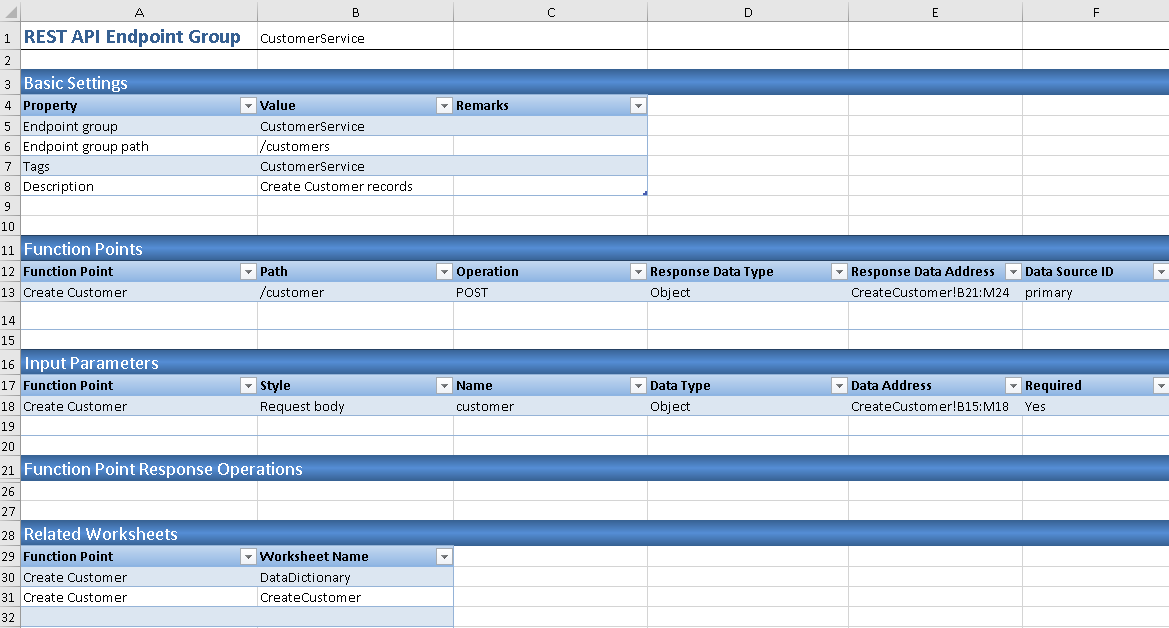
Task: Select the Create Customer records description cell
Action: click(354, 187)
